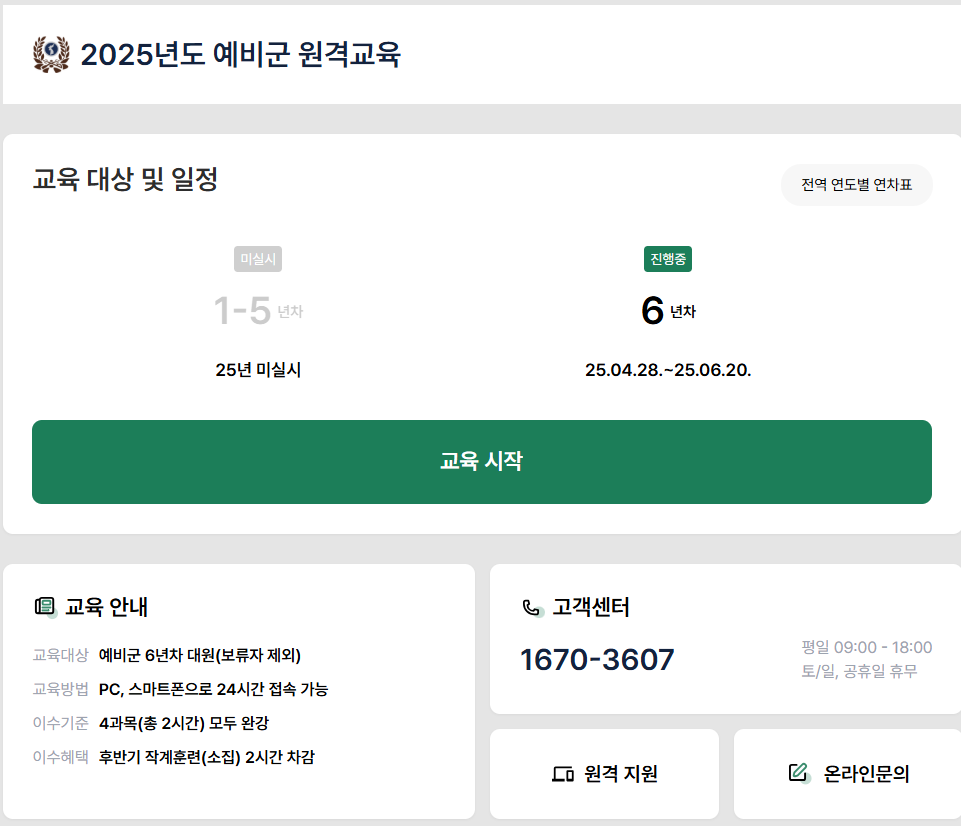This screenshot has height=826, width=961.
Task: Start training via 교육 시작 button
Action: (481, 462)
